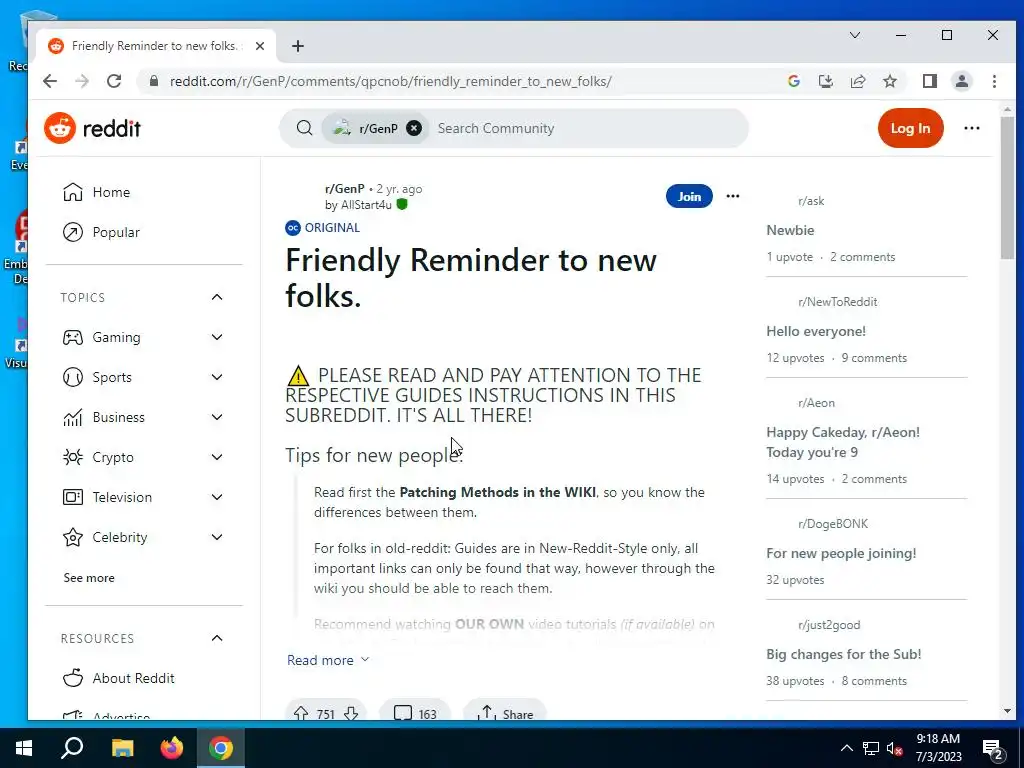Open the tab search chevron
The width and height of the screenshot is (1024, 768).
[855, 35]
